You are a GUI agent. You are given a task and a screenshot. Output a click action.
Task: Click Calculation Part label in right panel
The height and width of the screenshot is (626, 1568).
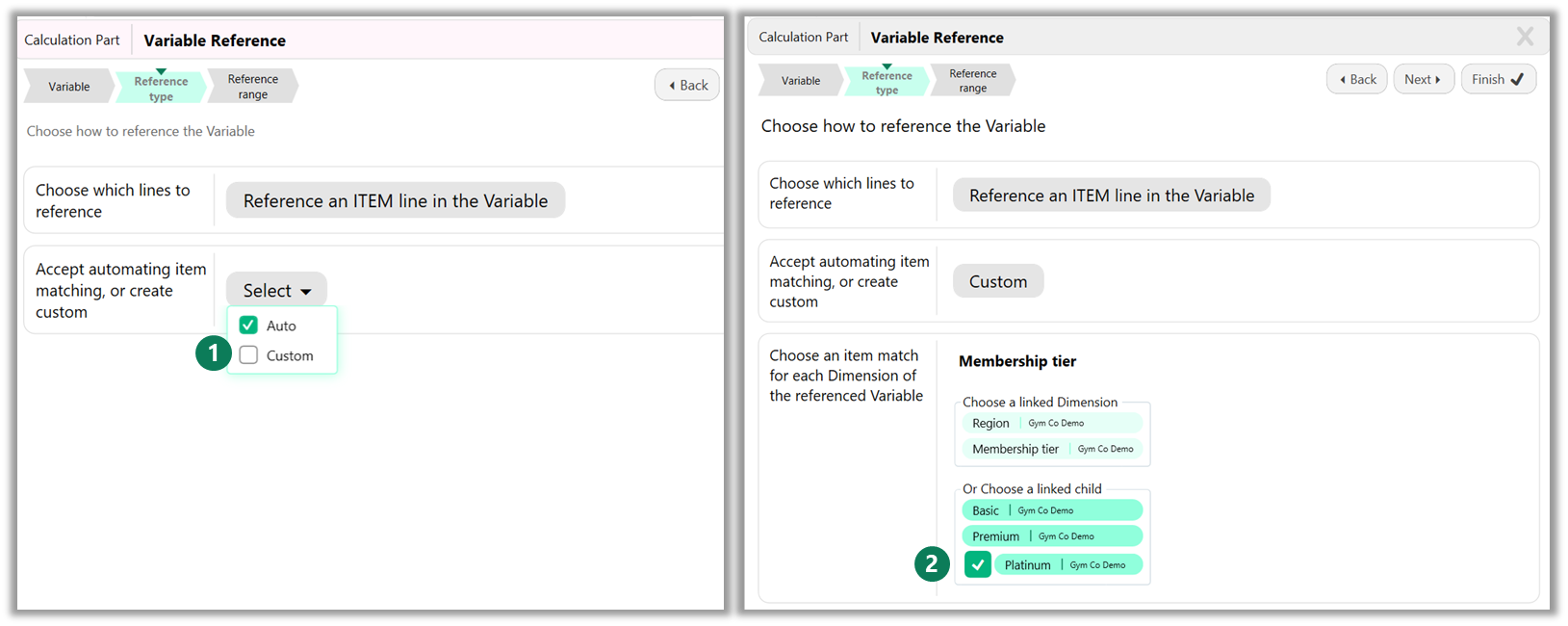click(804, 37)
